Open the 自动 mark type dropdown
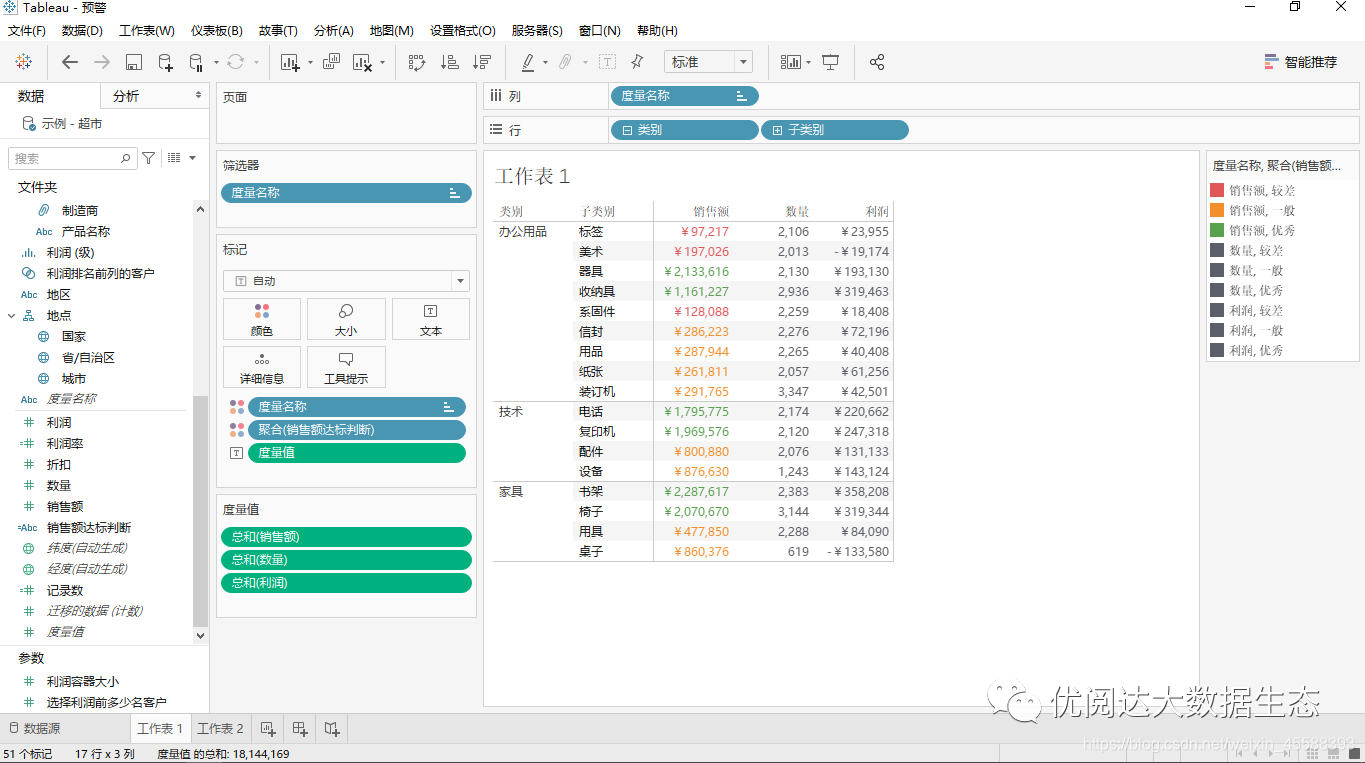Image resolution: width=1365 pixels, height=763 pixels. [x=346, y=281]
